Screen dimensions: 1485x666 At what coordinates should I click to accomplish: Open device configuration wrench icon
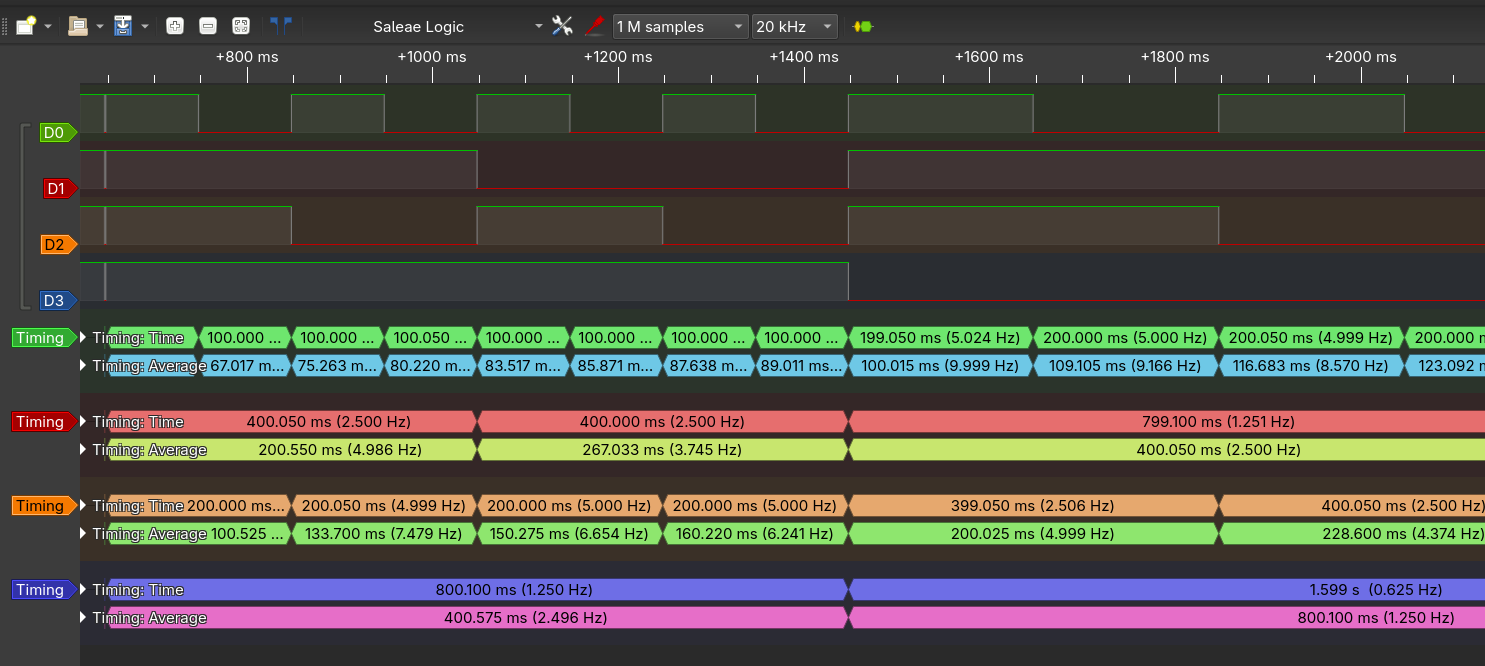562,26
